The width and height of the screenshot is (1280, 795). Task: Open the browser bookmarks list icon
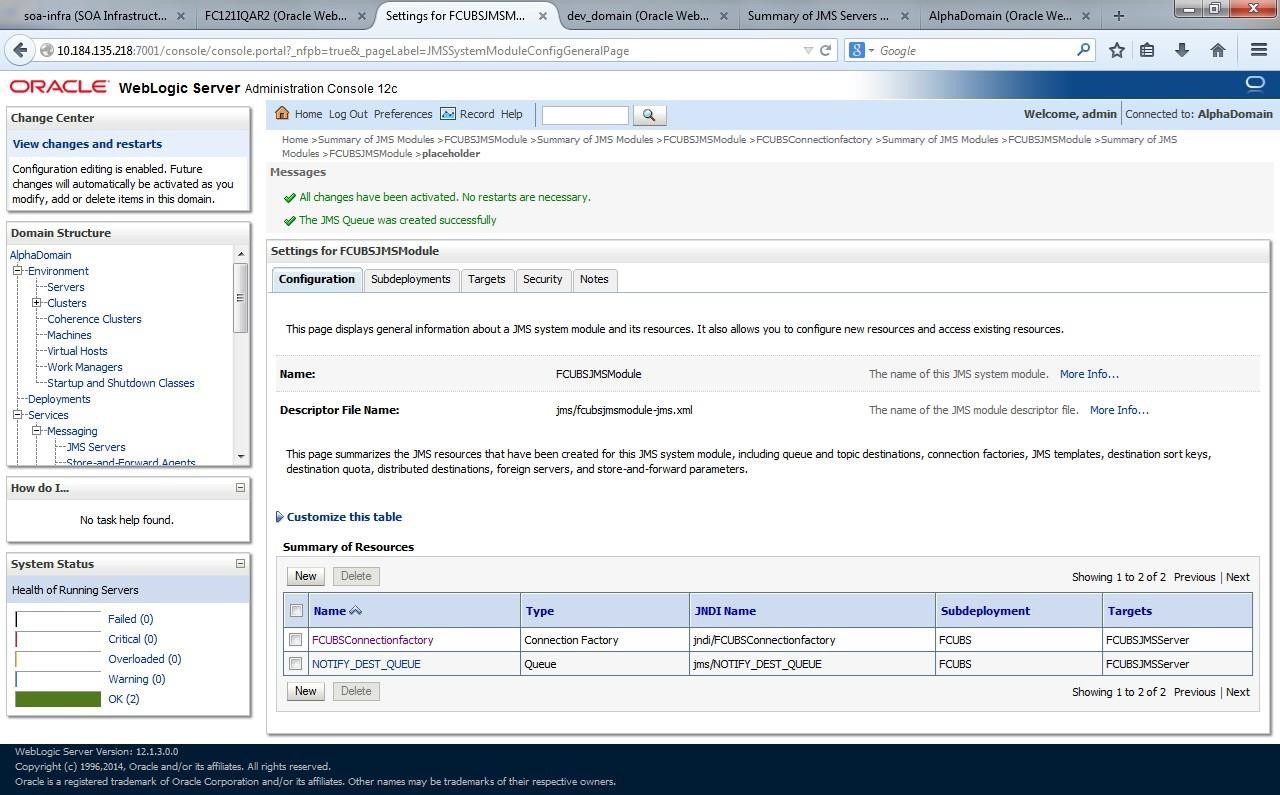[1148, 50]
